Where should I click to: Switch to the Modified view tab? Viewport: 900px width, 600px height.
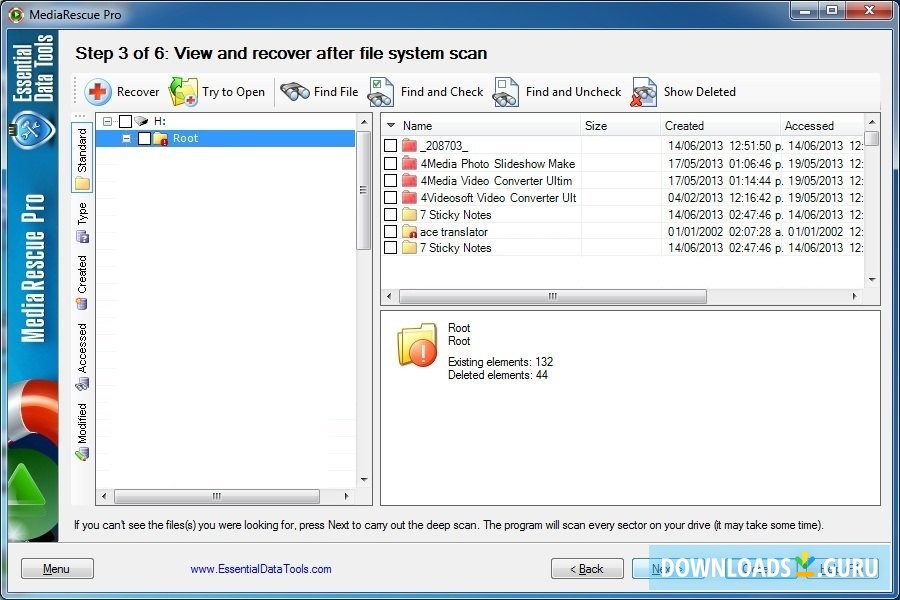[x=82, y=432]
